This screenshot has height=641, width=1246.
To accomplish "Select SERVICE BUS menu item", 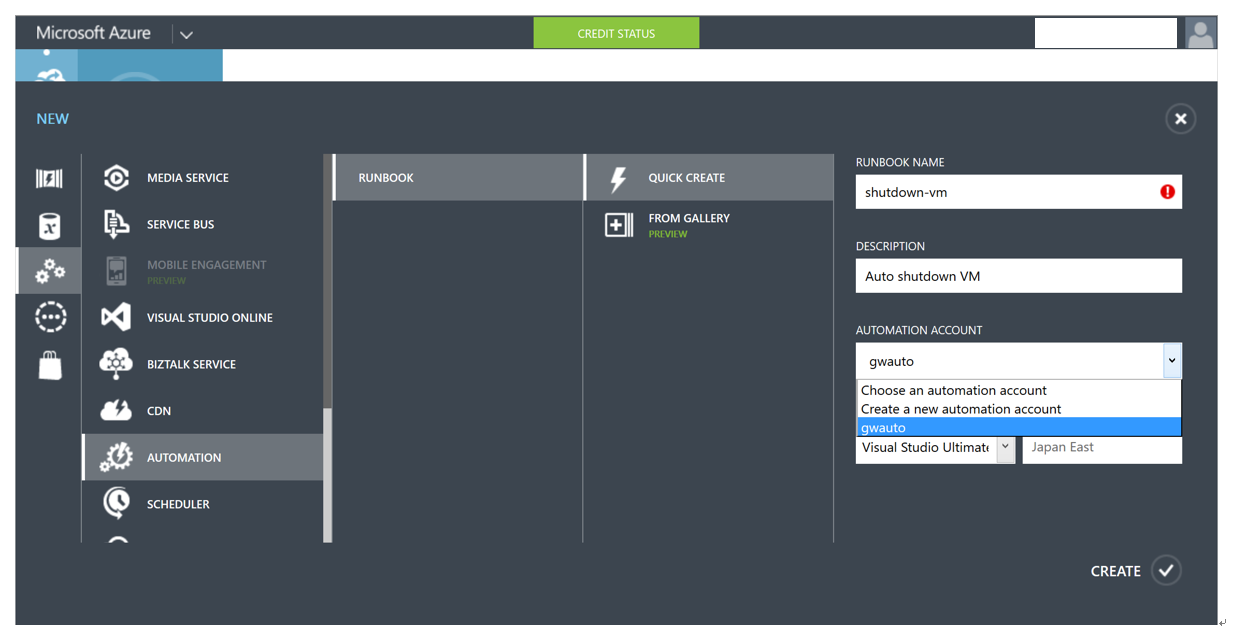I will (x=203, y=224).
